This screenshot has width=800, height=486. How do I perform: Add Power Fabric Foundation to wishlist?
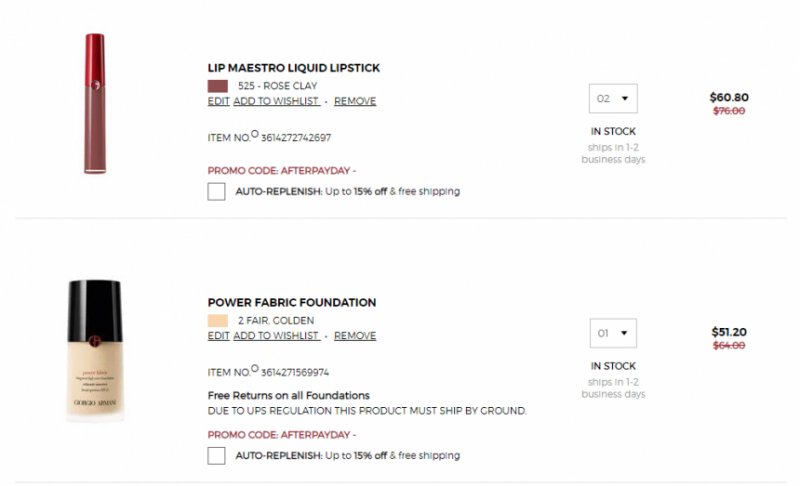click(276, 336)
